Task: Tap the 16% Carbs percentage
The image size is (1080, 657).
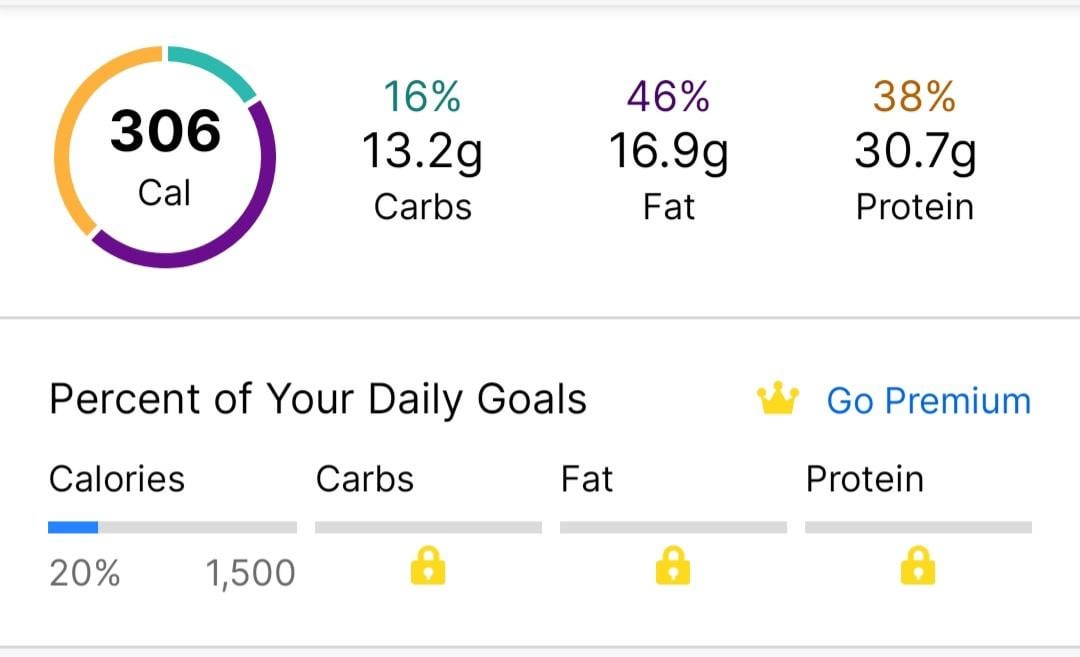Action: pos(422,96)
